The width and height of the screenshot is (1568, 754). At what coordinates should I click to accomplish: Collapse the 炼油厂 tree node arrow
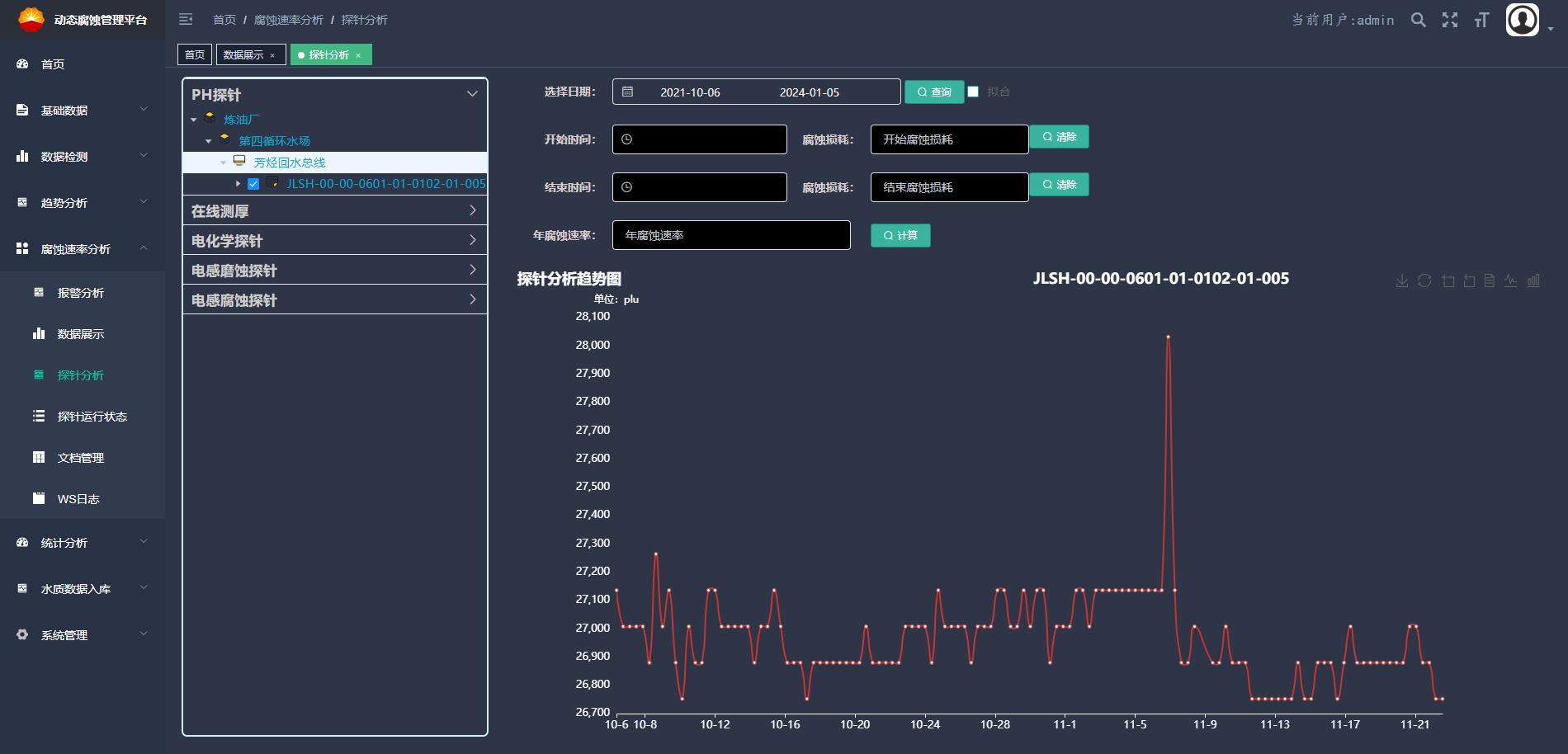click(194, 120)
